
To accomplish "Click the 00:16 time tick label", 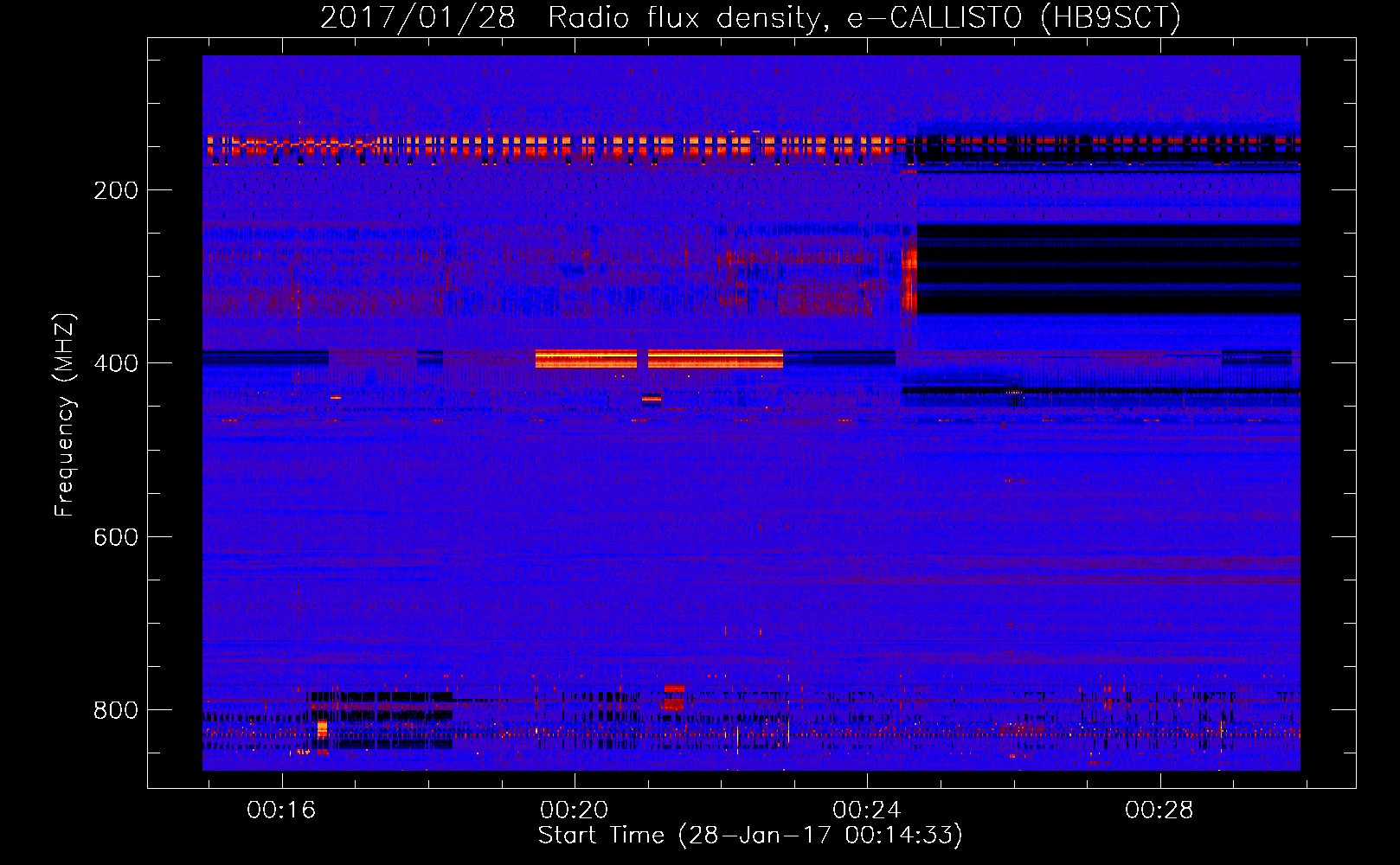I will (x=281, y=811).
